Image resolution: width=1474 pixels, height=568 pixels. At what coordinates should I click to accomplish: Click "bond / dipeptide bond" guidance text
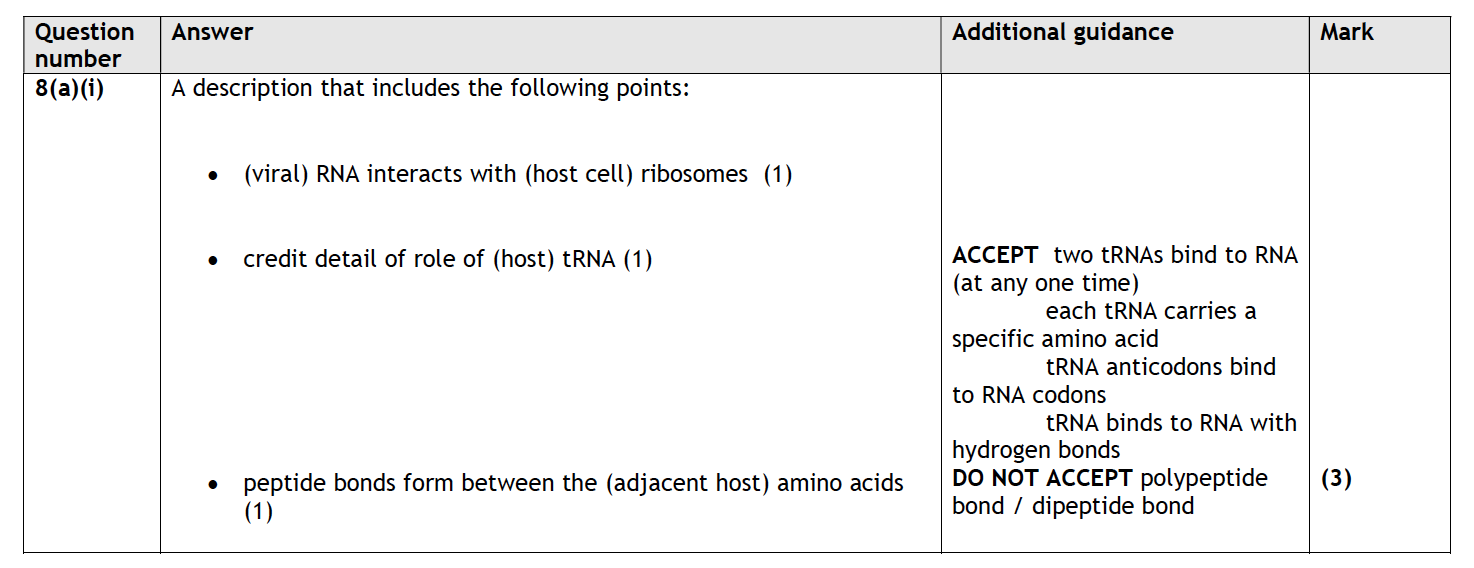1073,506
